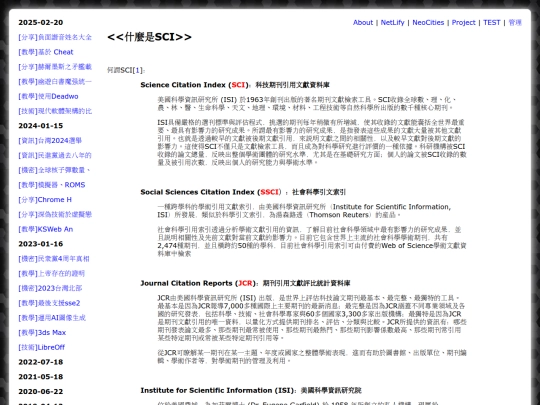This screenshot has width=540, height=405.
Task: Open the [教學]KSWeb An article
Action: [x=46, y=229]
